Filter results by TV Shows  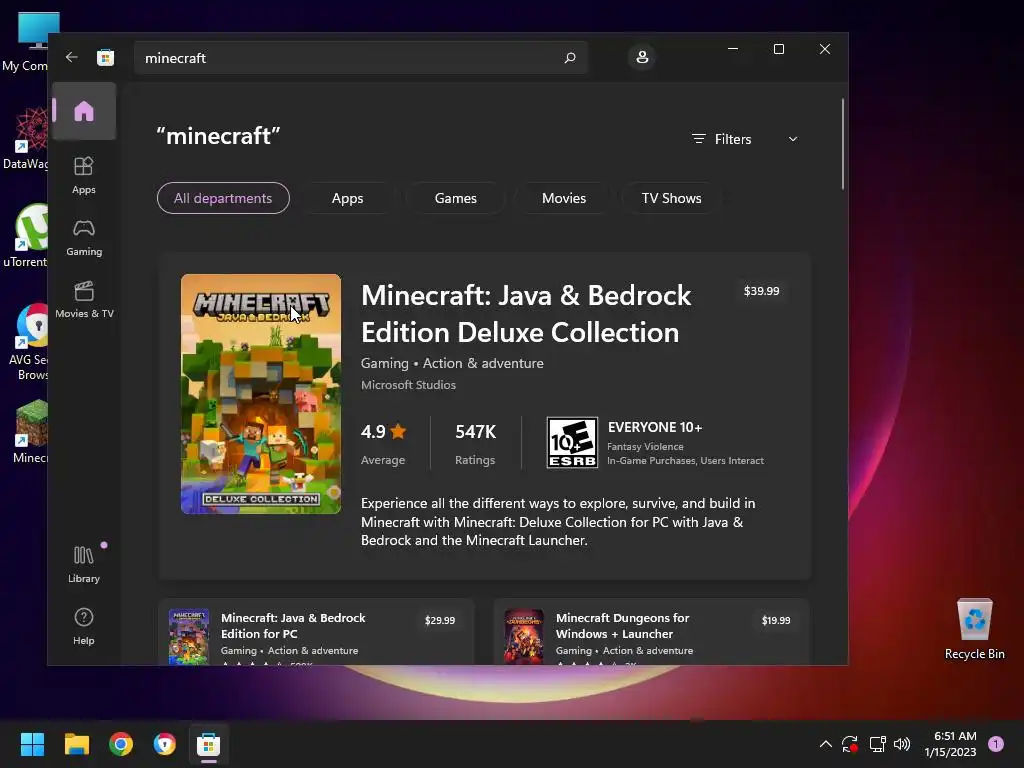click(x=671, y=198)
